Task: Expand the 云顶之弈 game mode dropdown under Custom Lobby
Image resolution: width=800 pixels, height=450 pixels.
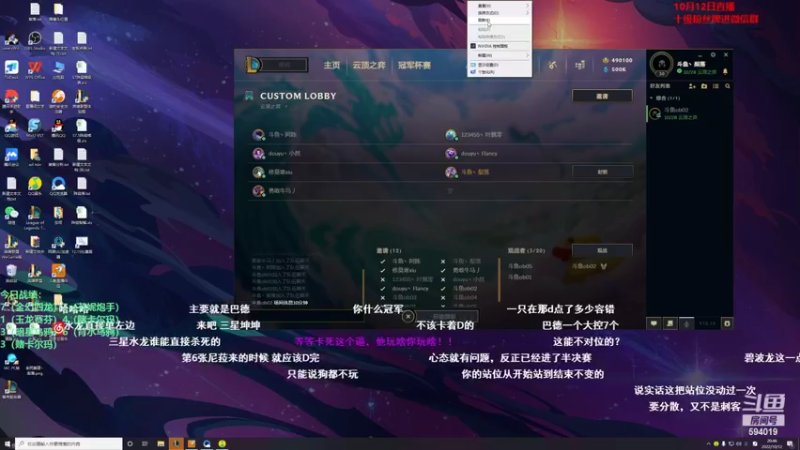Action: point(273,106)
